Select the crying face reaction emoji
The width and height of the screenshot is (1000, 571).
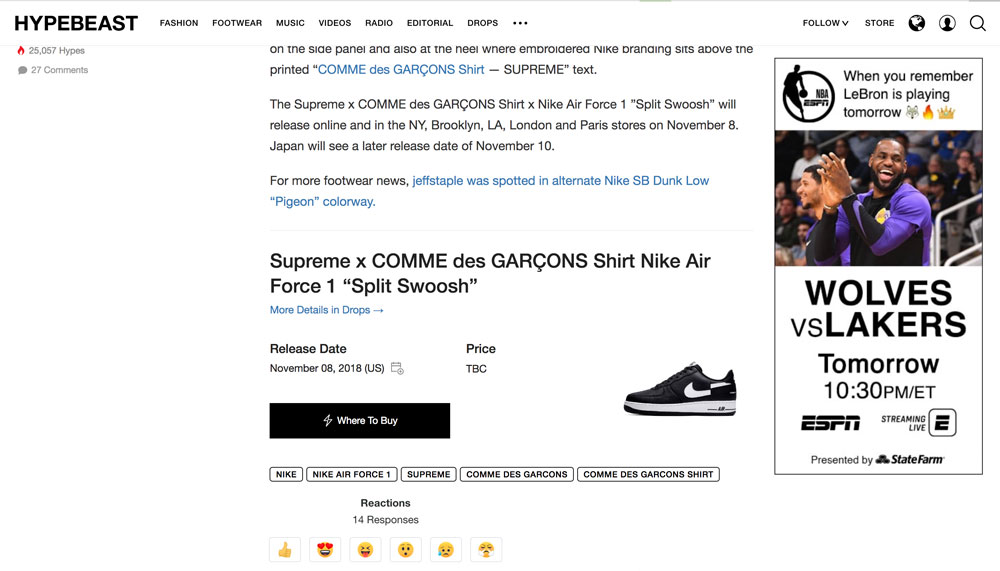click(446, 550)
